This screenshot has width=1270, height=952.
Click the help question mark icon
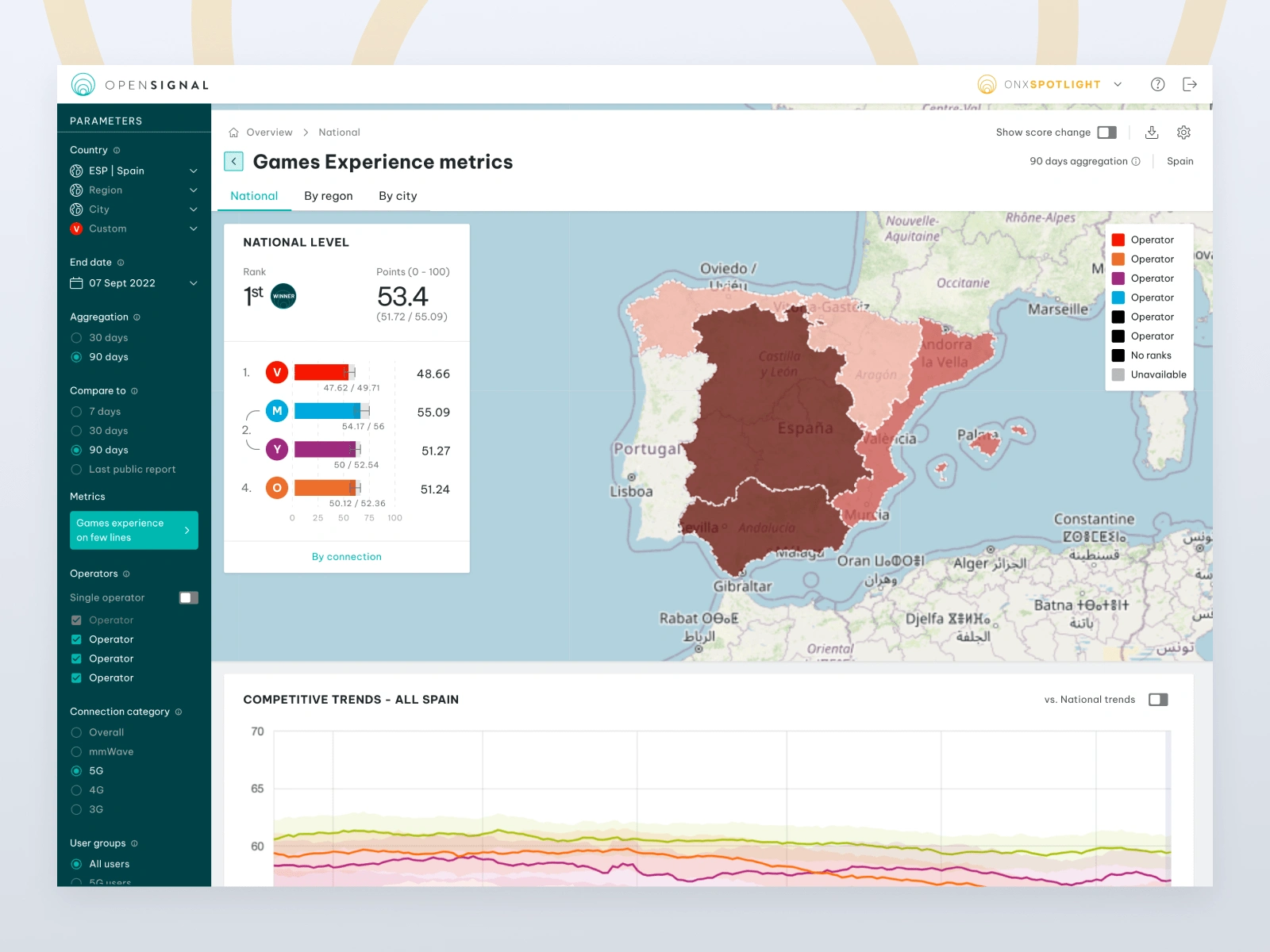point(1157,84)
